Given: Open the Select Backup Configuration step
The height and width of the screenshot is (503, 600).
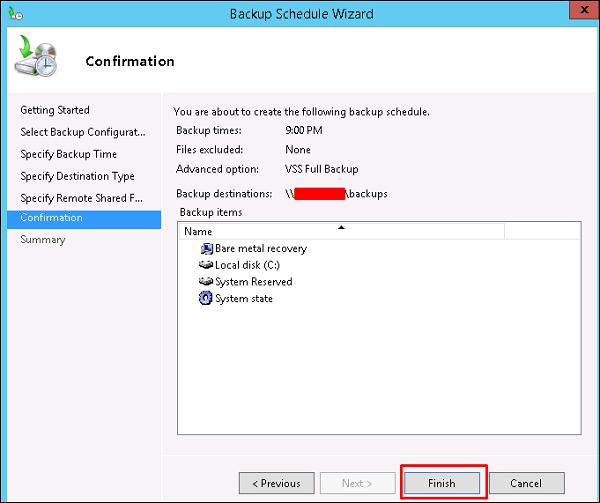Looking at the screenshot, I should tap(83, 132).
